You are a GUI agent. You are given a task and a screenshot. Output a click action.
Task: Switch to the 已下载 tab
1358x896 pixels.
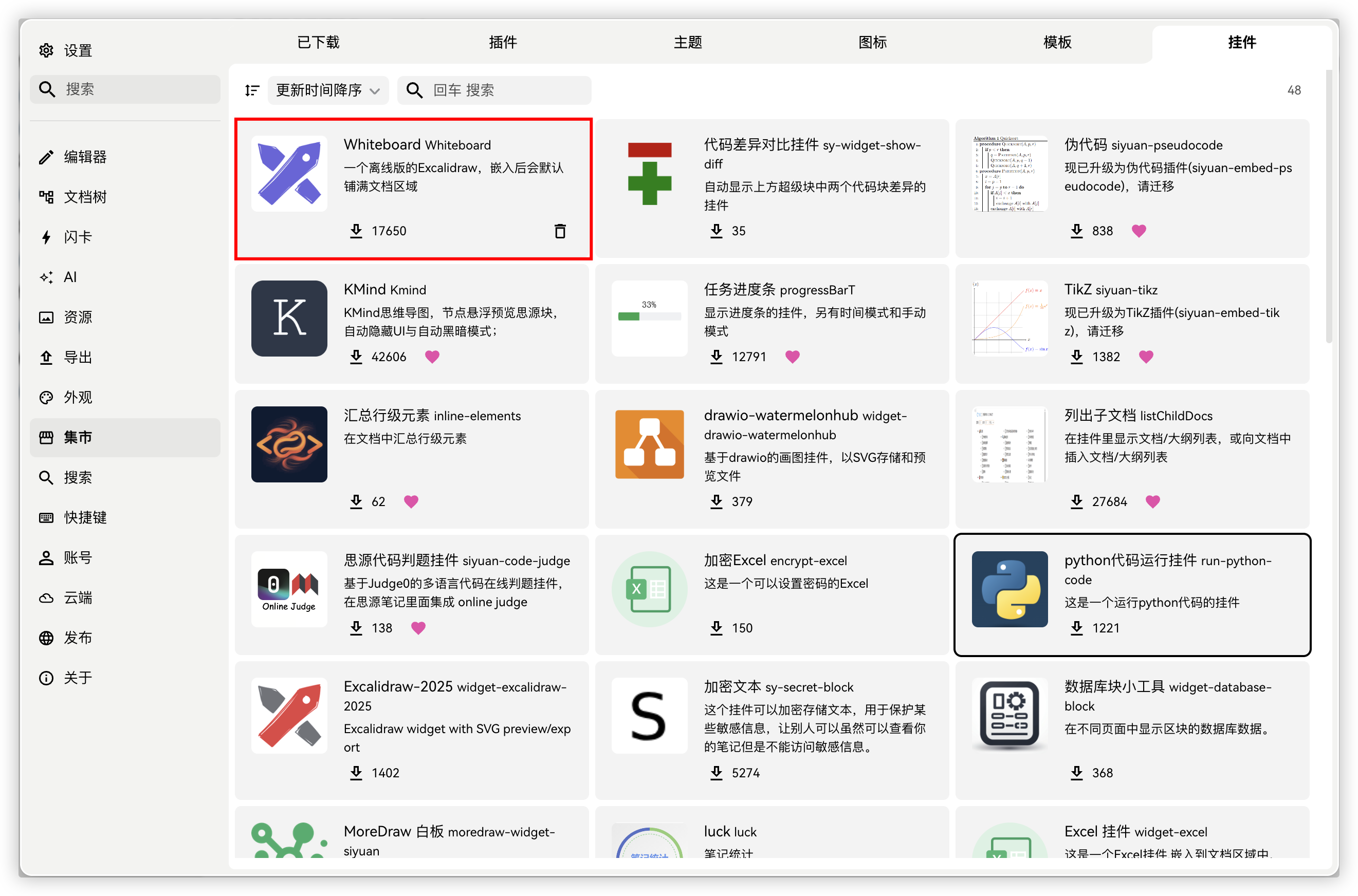(x=318, y=42)
